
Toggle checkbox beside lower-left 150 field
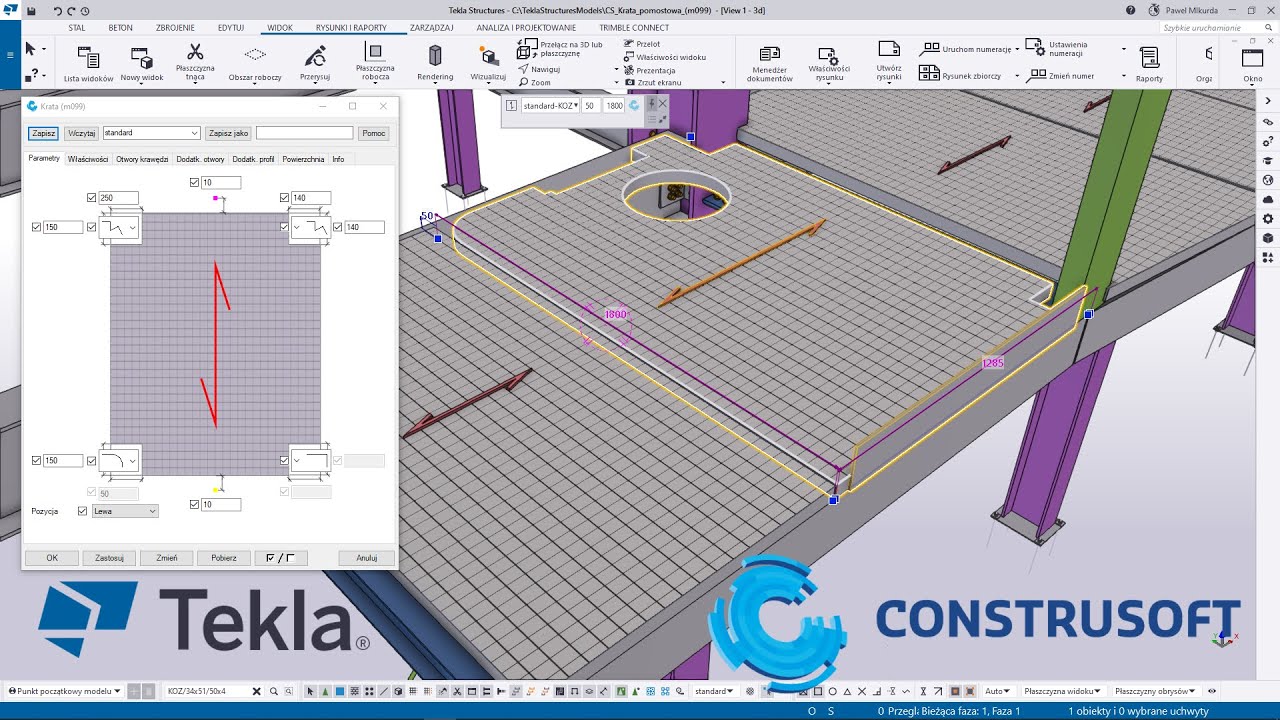36,460
